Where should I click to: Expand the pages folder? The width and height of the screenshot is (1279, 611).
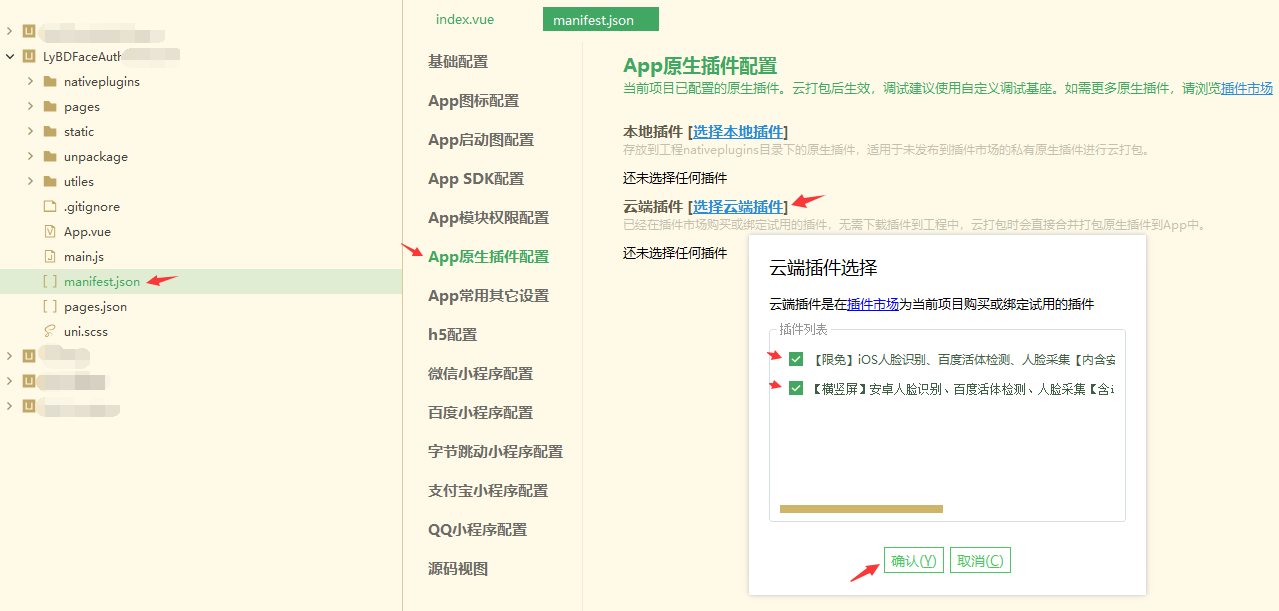click(x=28, y=106)
